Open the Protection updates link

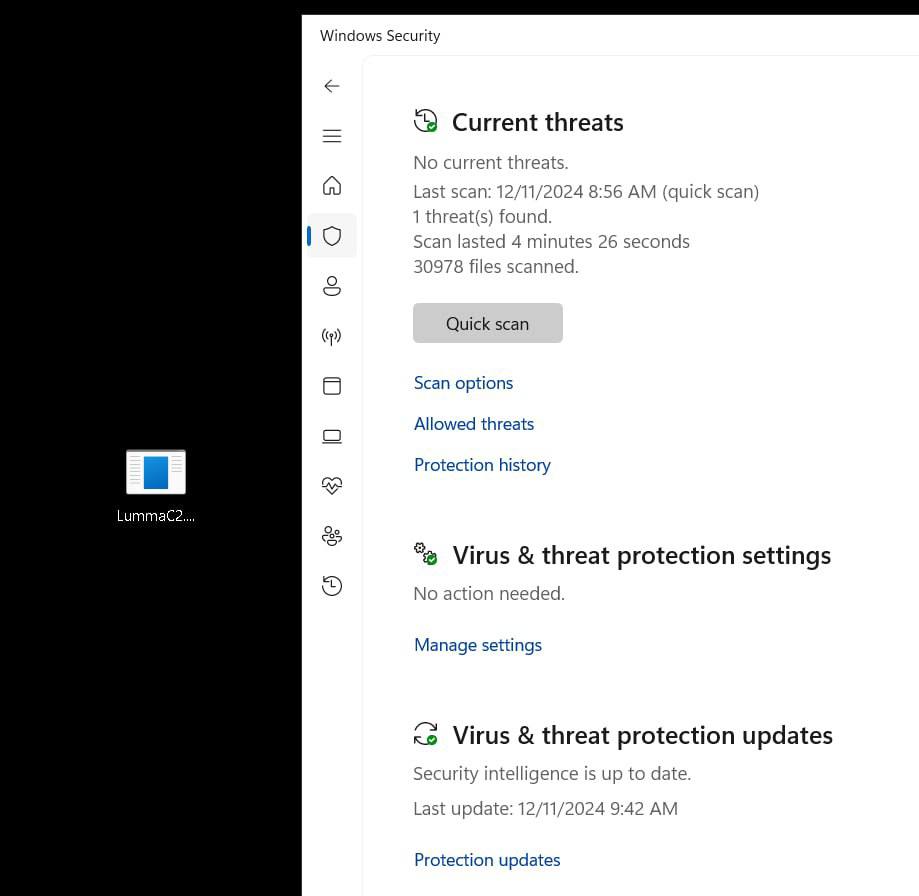pyautogui.click(x=487, y=860)
